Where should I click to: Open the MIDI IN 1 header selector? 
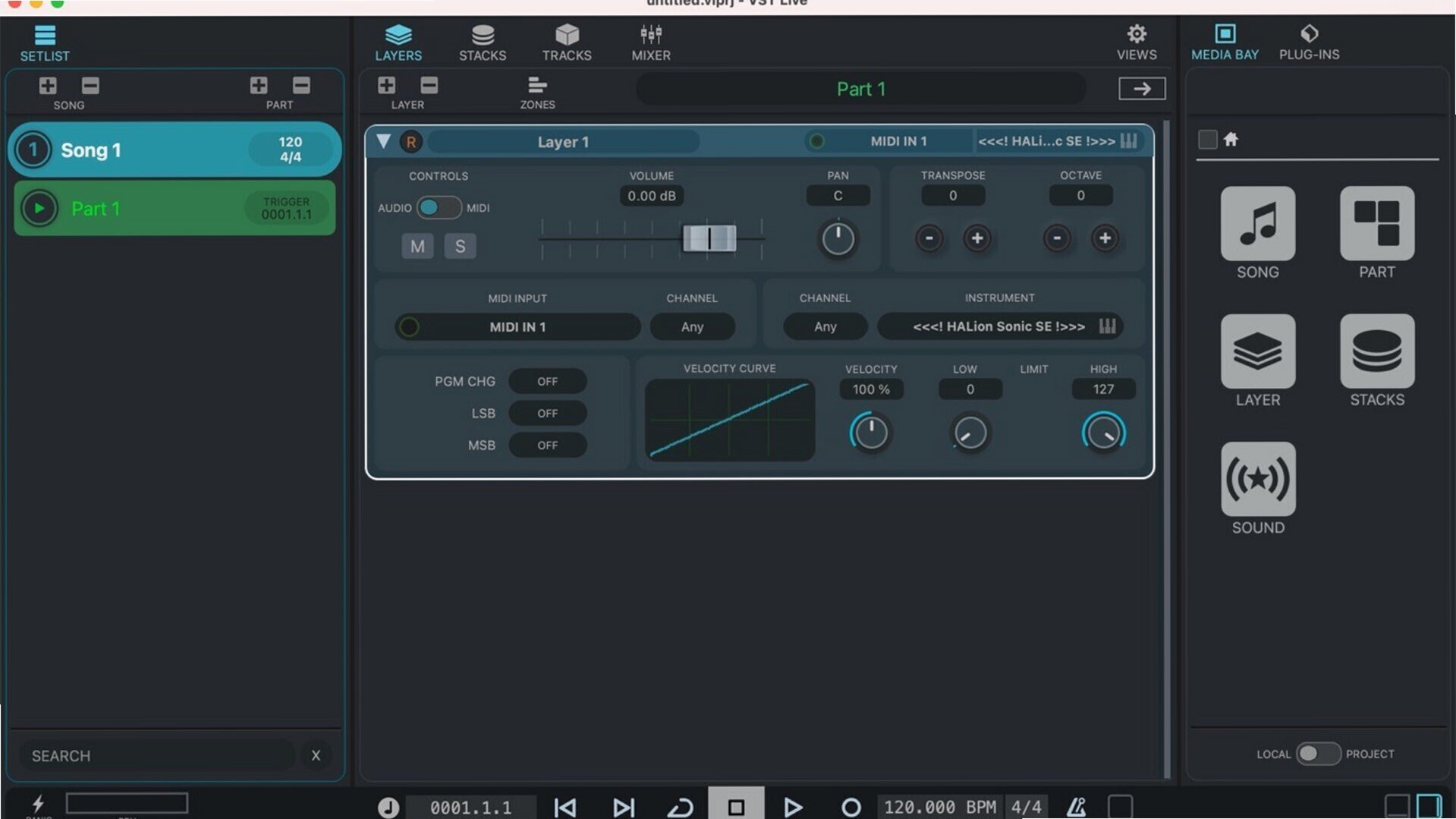click(898, 141)
